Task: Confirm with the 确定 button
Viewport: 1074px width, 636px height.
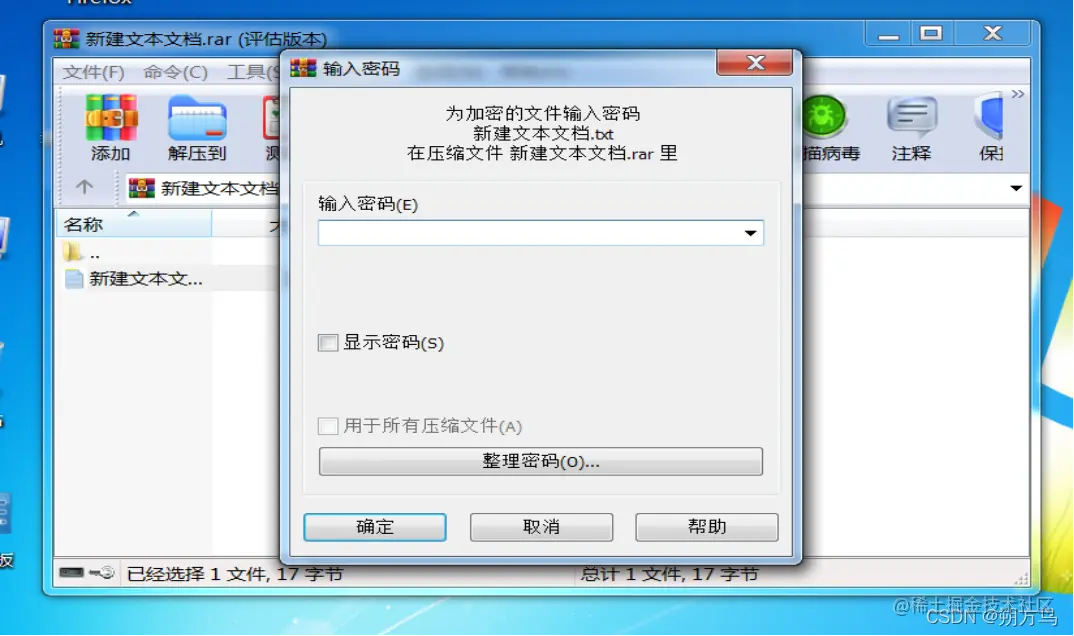Action: coord(375,527)
